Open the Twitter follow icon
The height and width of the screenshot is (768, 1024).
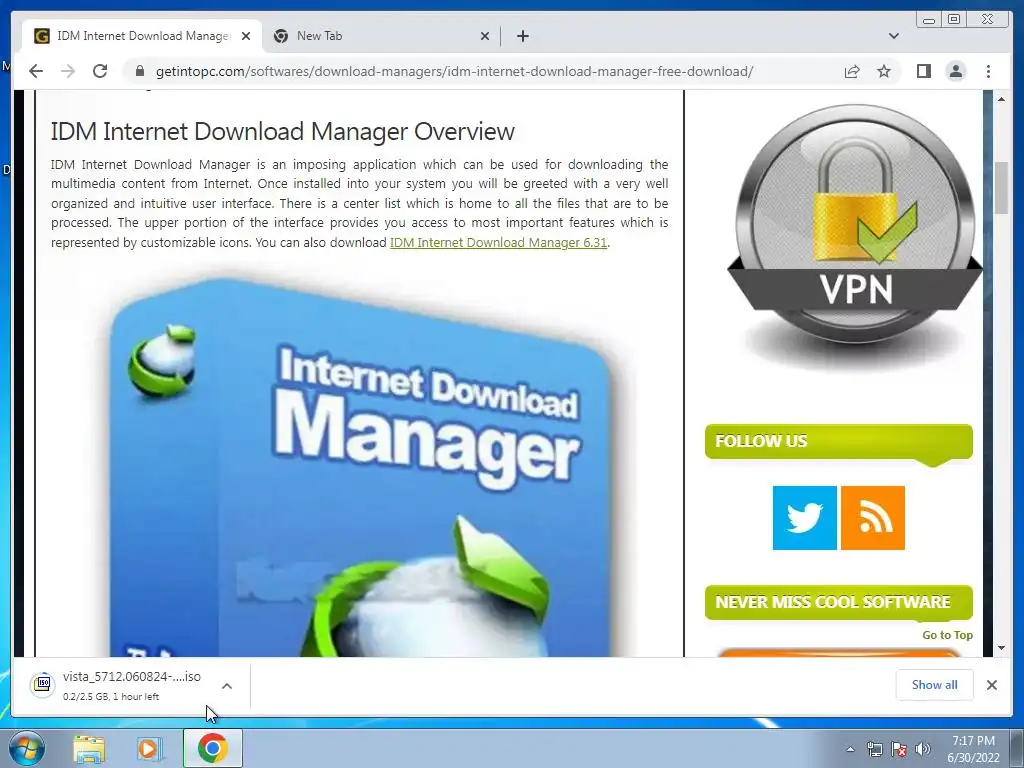(805, 518)
